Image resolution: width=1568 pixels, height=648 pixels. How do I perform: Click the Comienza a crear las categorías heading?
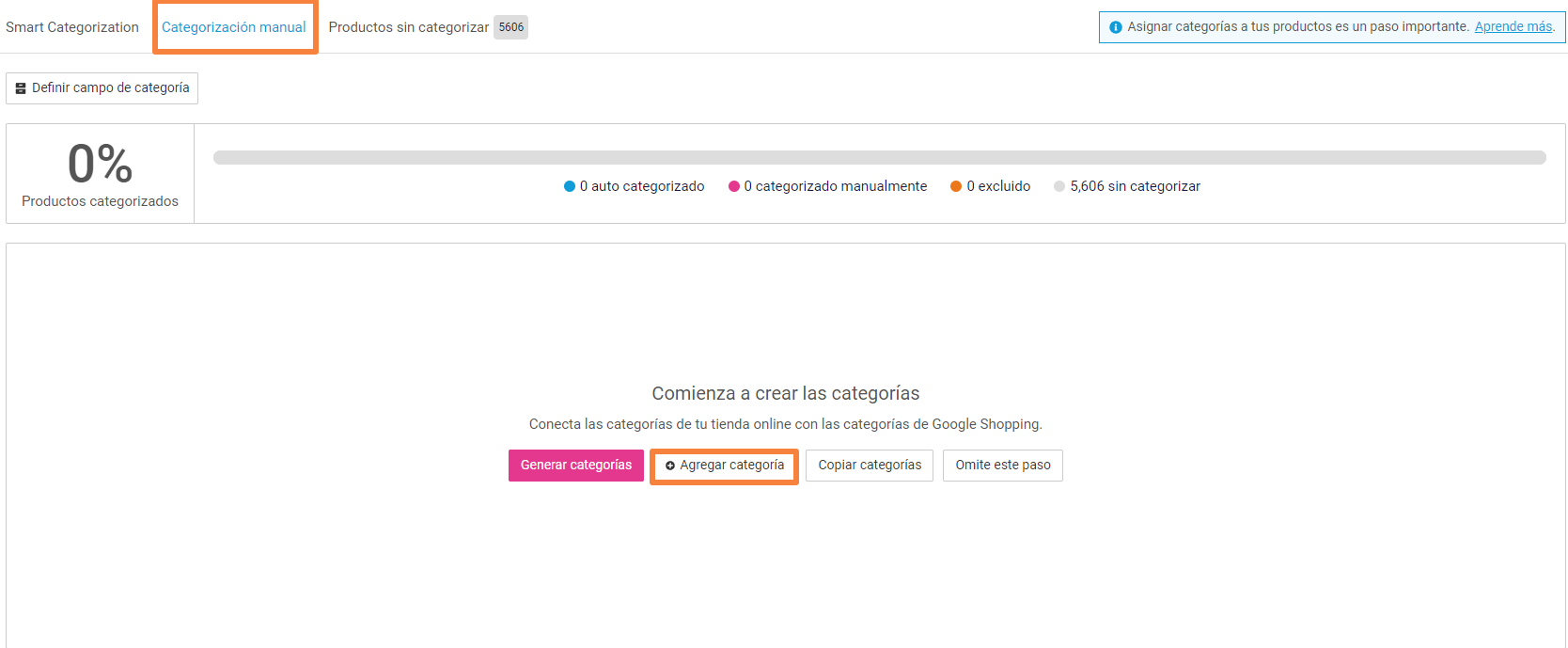(786, 393)
